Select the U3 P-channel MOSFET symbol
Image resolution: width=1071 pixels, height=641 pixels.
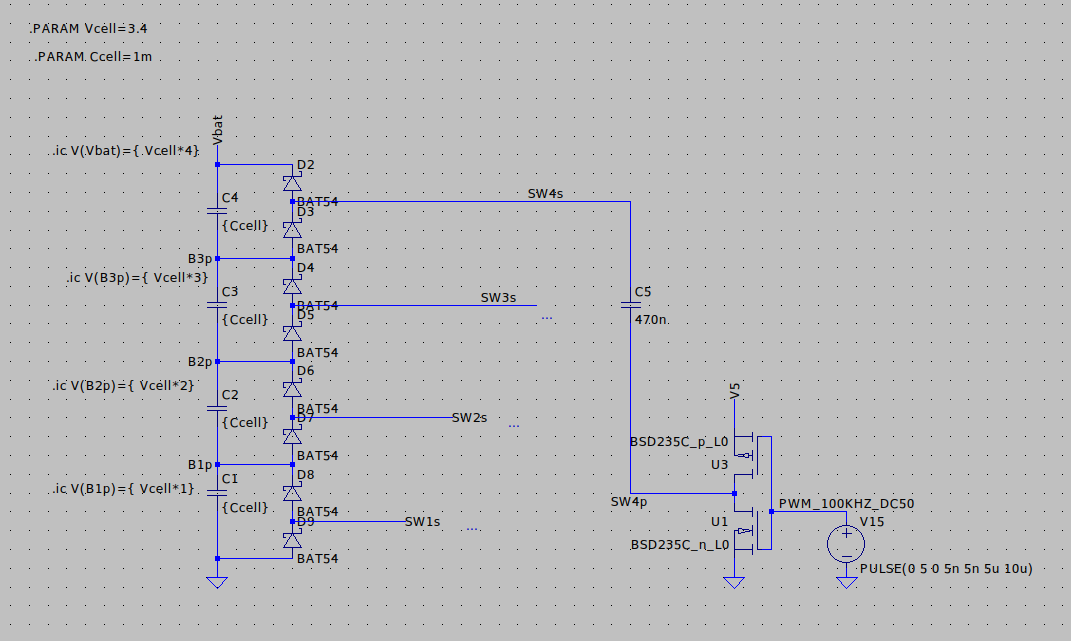(753, 454)
